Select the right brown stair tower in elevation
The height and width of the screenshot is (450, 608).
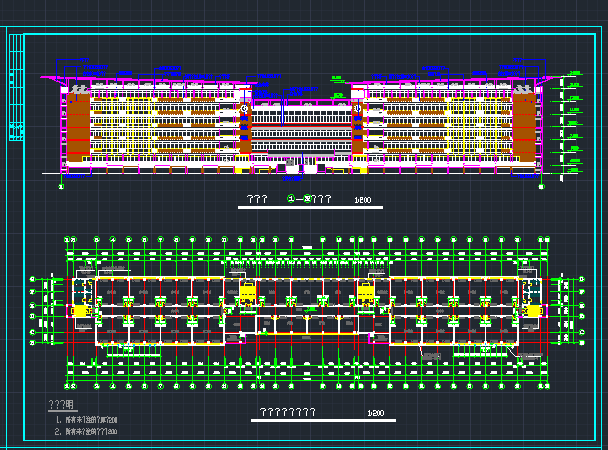point(524,125)
